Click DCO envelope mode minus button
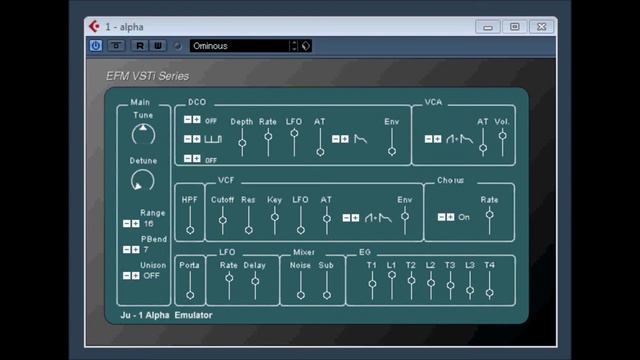This screenshot has height=360, width=640. (x=336, y=139)
